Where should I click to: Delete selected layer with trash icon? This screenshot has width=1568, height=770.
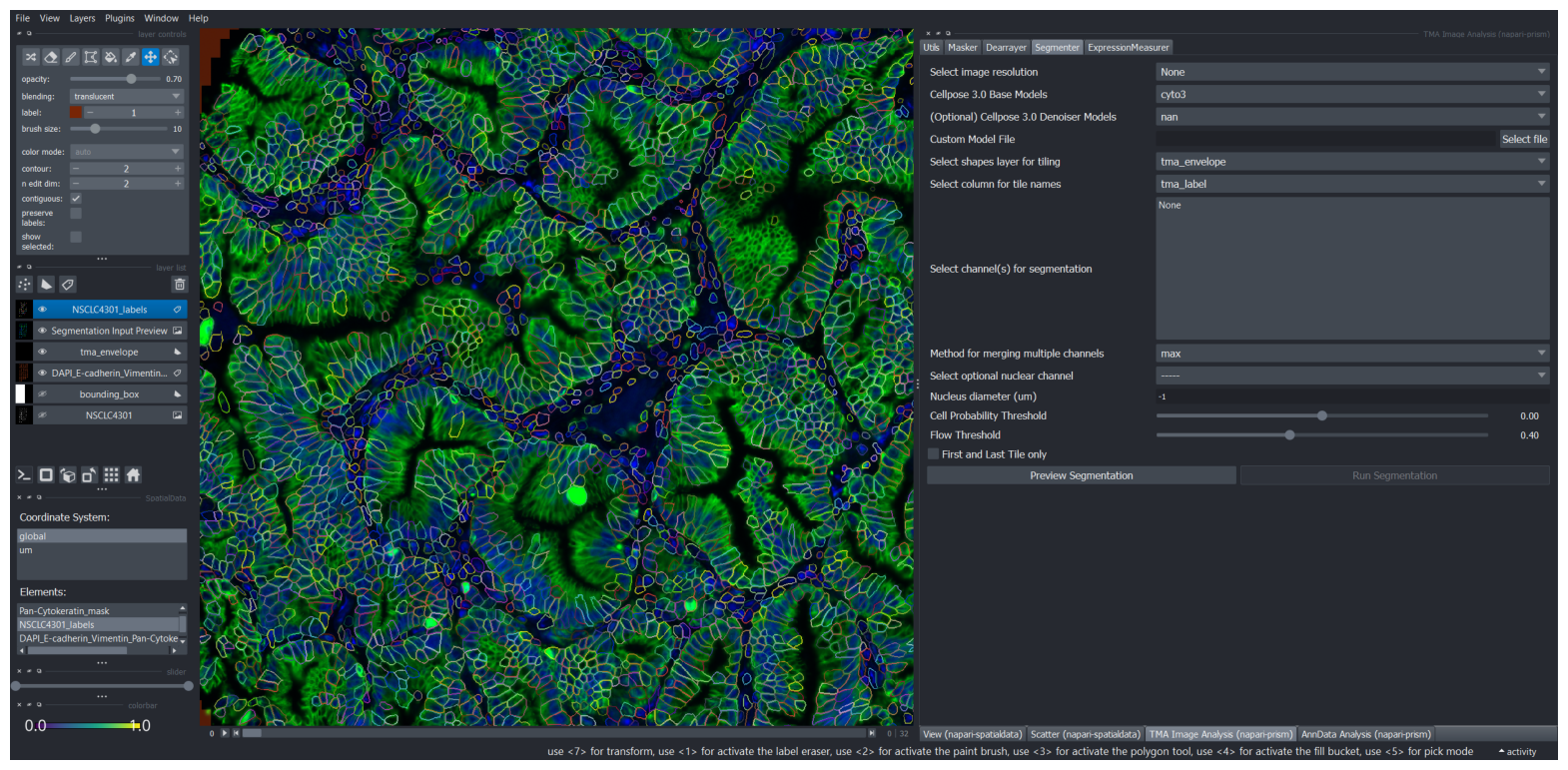pyautogui.click(x=180, y=285)
